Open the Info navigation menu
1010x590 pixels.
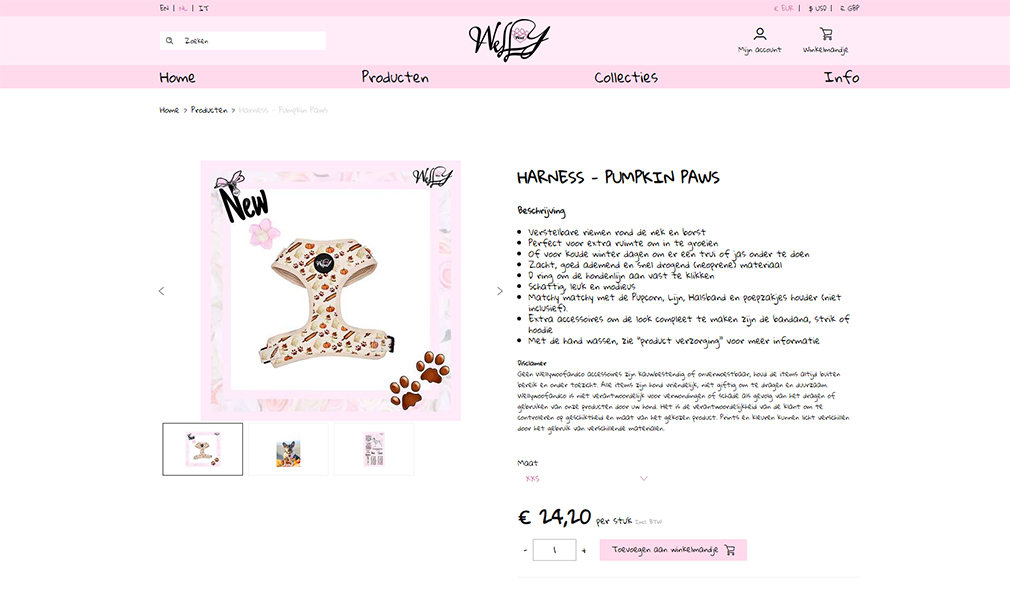point(842,77)
